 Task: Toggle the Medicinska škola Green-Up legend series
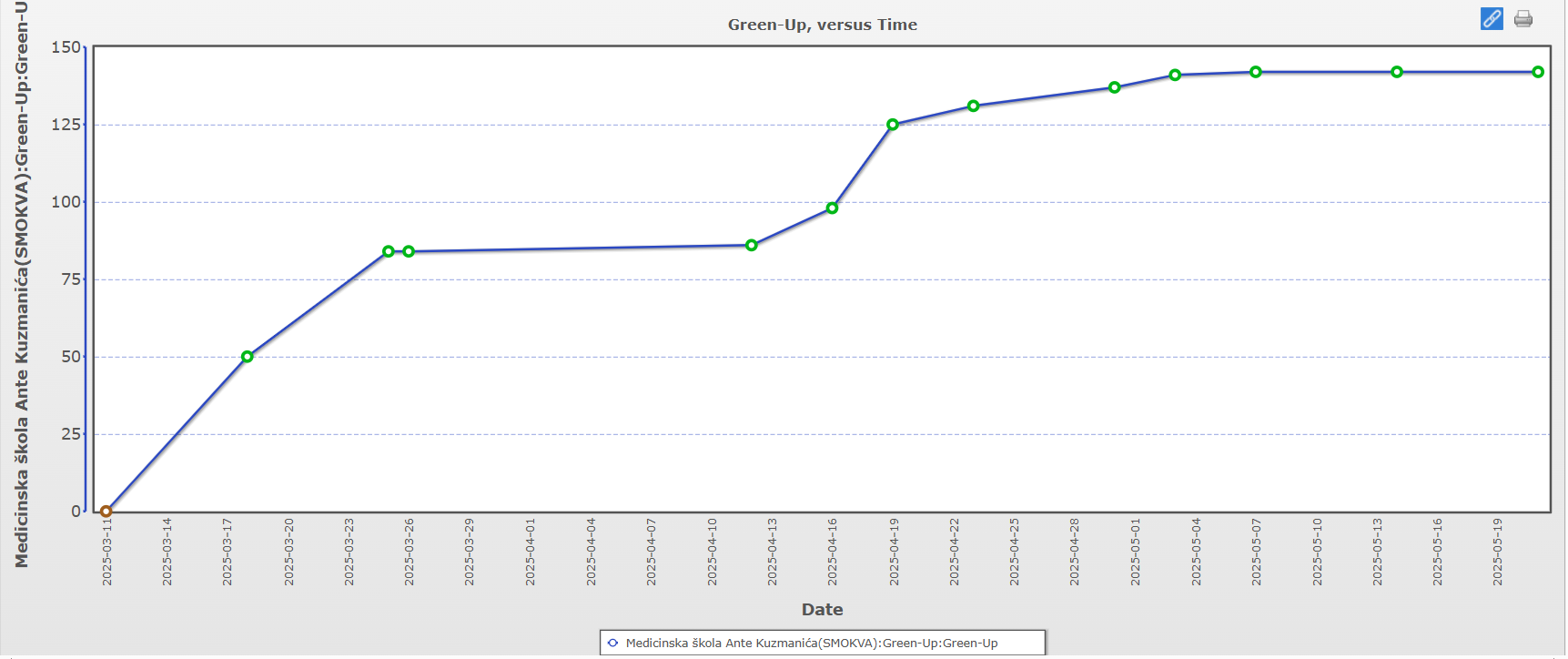(x=811, y=643)
